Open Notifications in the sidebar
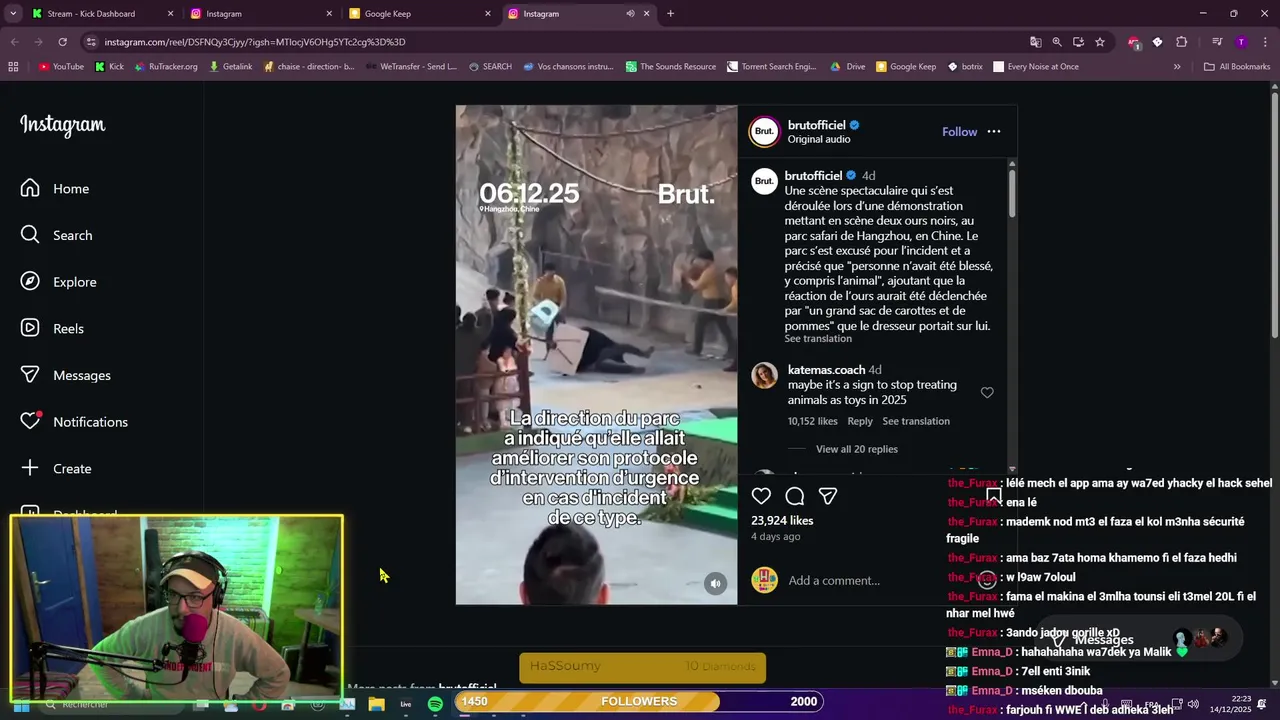Image resolution: width=1280 pixels, height=720 pixels. (75, 422)
